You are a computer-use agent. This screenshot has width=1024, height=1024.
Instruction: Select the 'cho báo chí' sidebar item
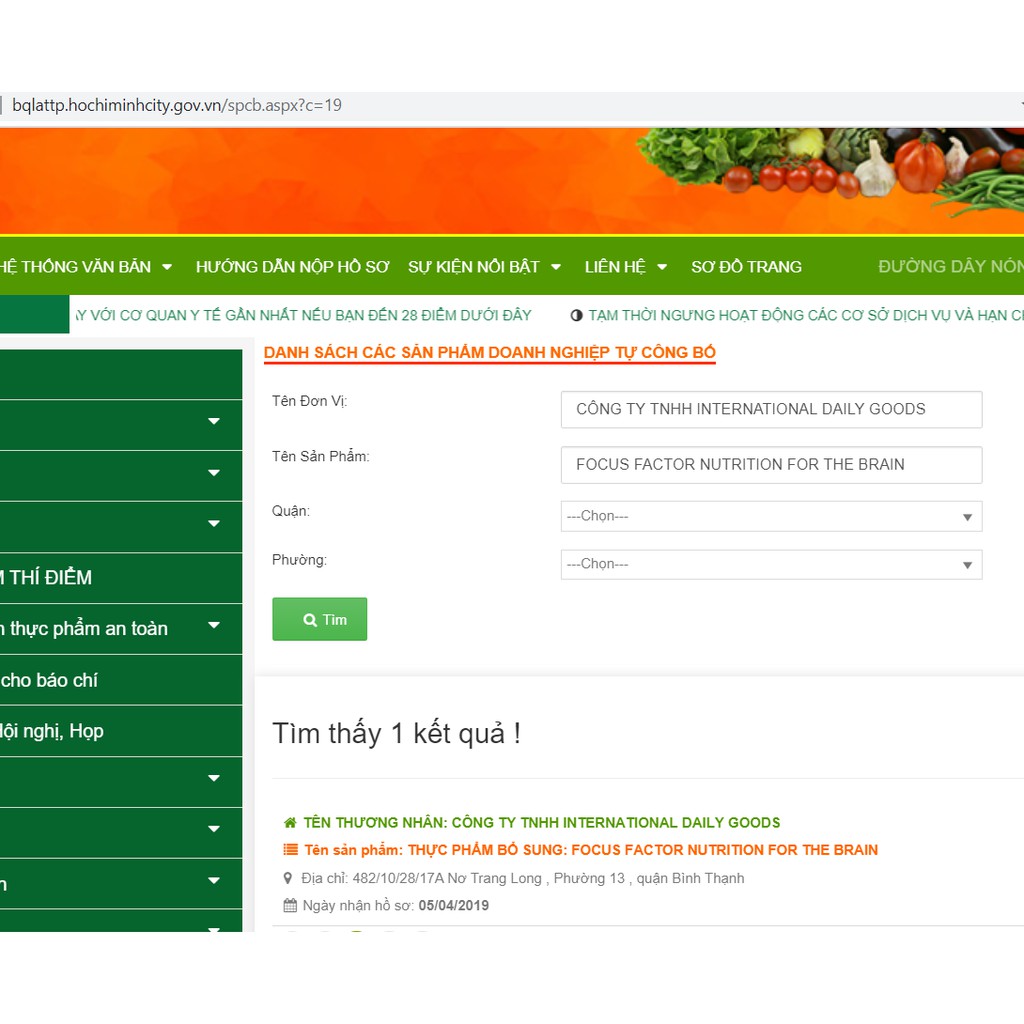pyautogui.click(x=50, y=680)
